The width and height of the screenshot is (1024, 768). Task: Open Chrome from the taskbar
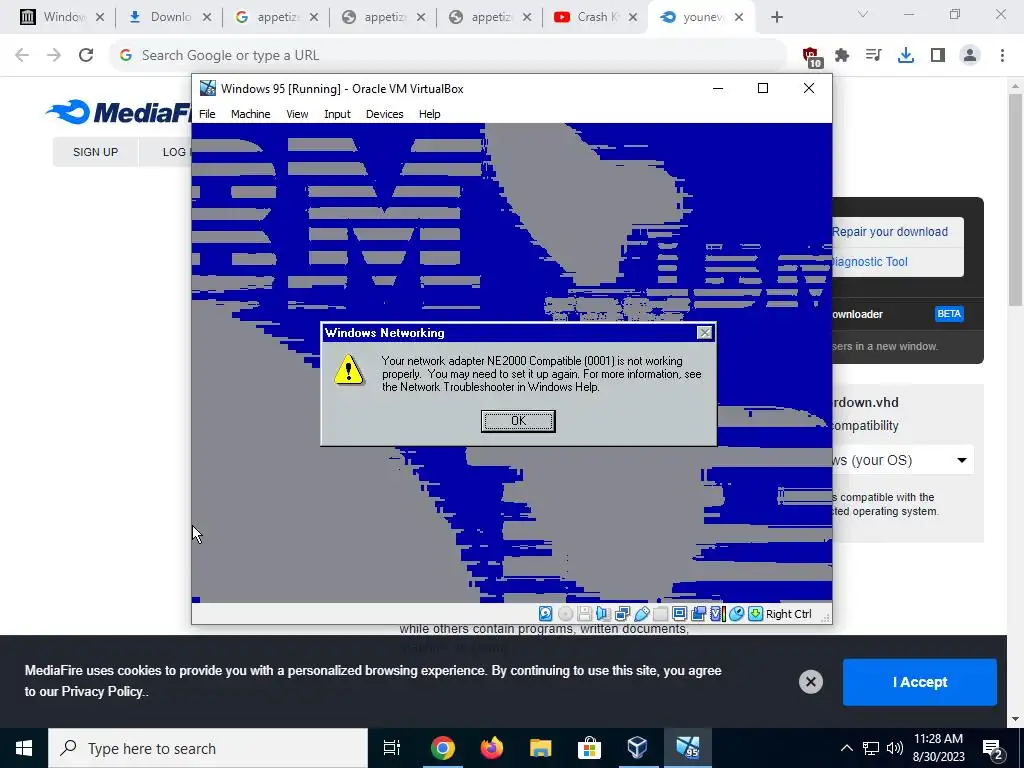[x=442, y=748]
